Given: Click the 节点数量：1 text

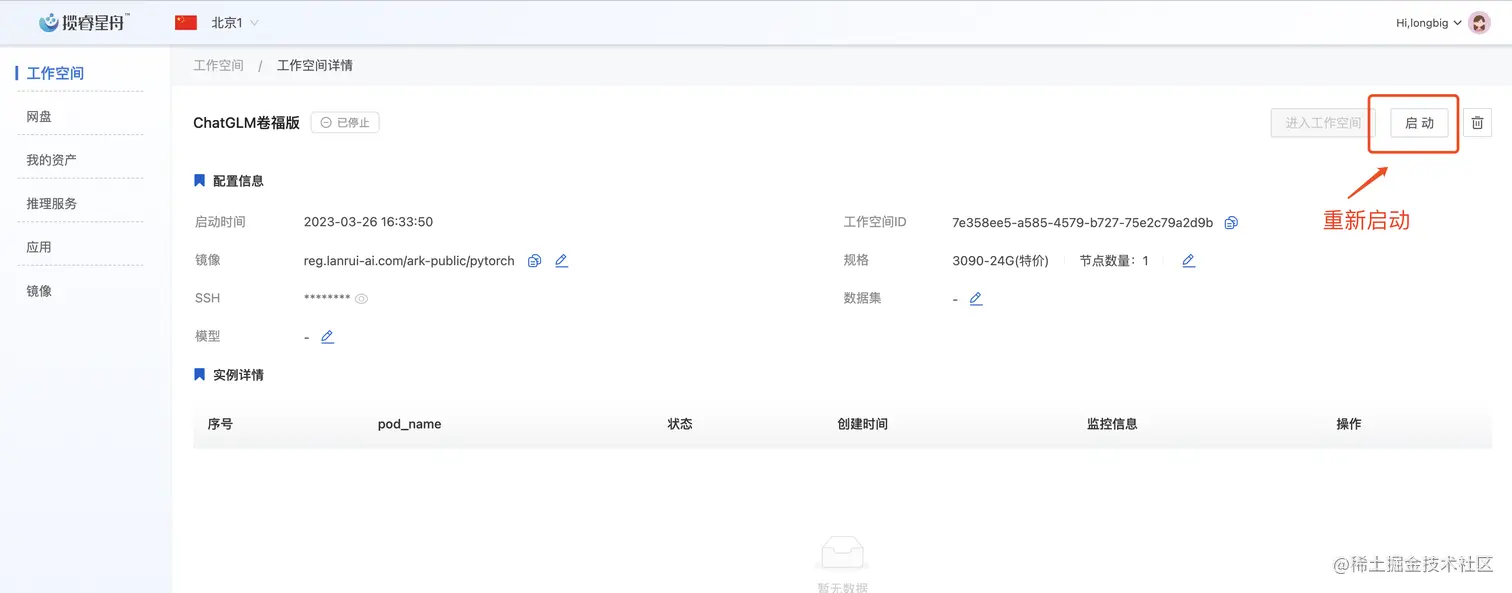Looking at the screenshot, I should point(1114,261).
